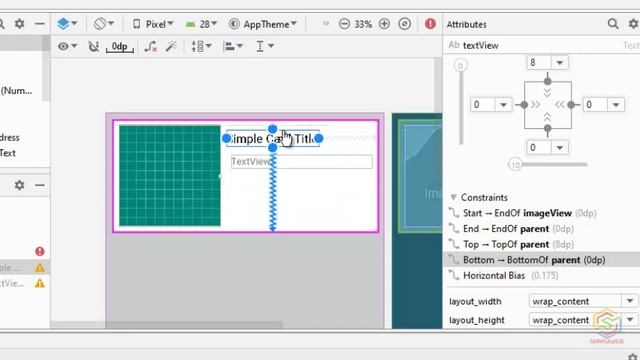This screenshot has width=640, height=360.
Task: Remove the top constraint dot in inspector
Action: coord(548,81)
